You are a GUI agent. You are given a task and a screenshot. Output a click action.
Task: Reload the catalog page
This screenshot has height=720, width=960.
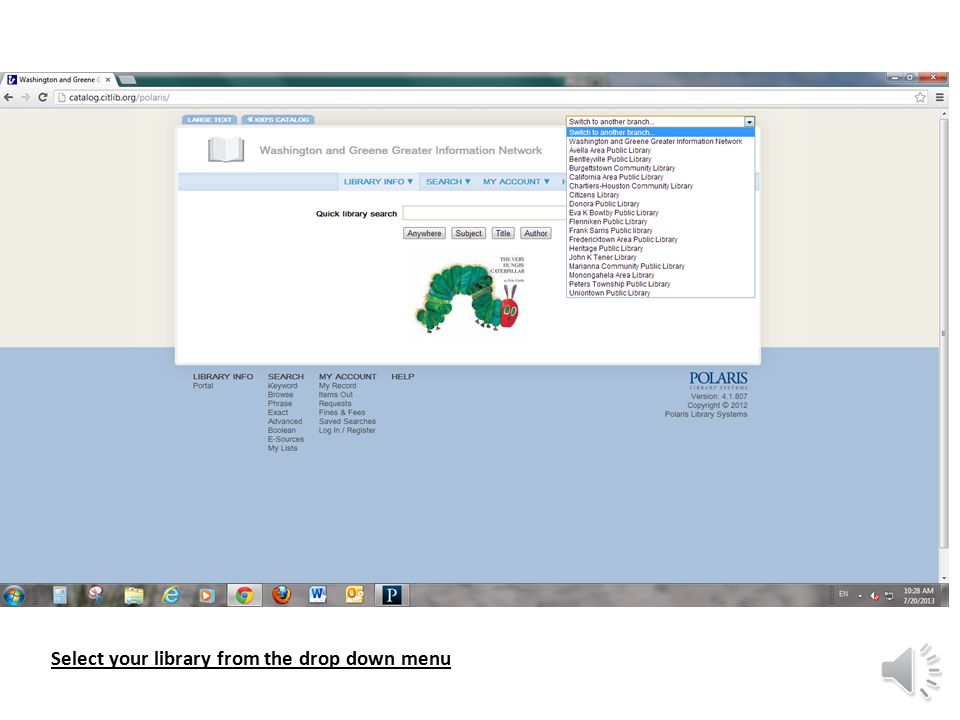(43, 97)
